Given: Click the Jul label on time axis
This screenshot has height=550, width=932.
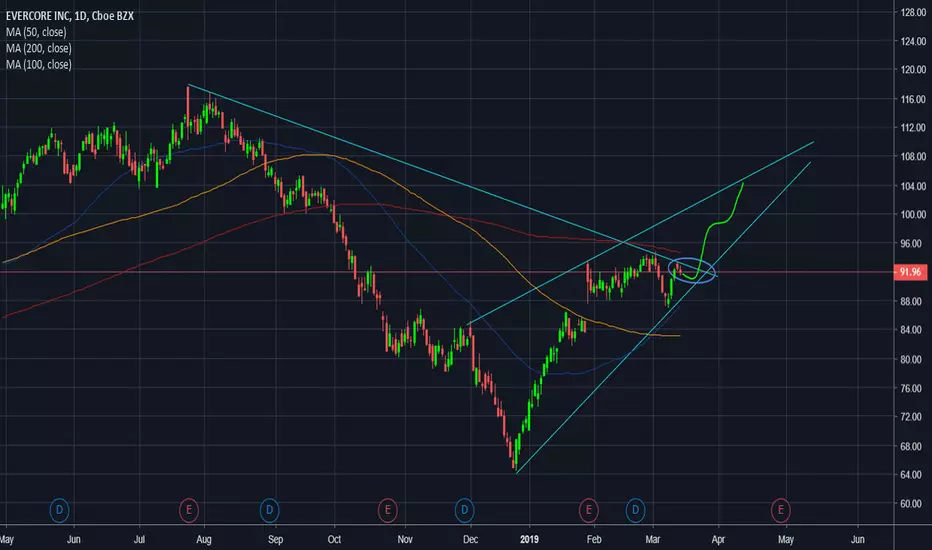Looking at the screenshot, I should pos(139,539).
